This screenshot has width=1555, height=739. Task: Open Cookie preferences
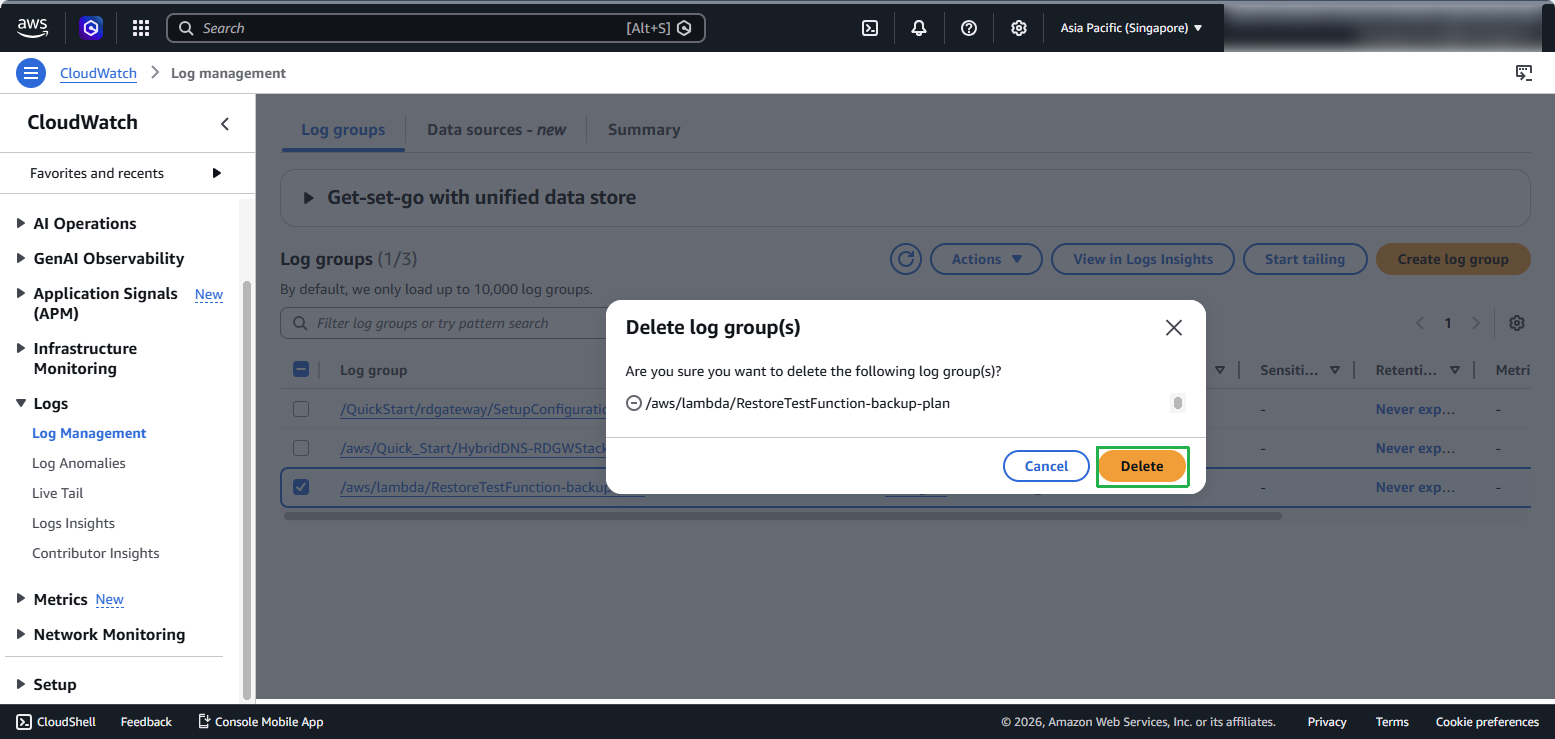click(x=1487, y=721)
